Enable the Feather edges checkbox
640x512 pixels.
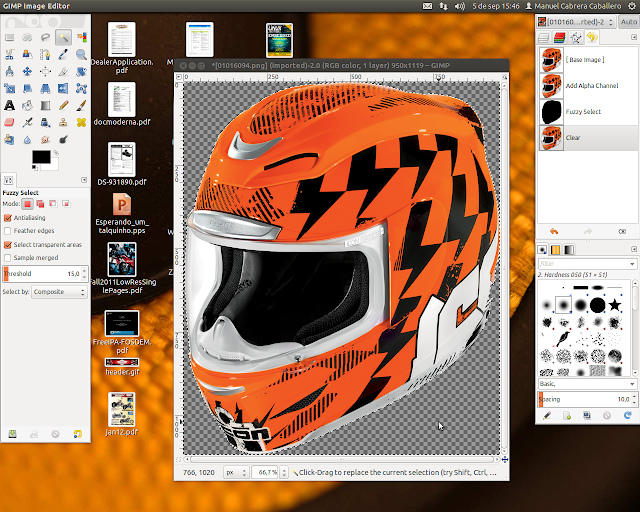coord(7,231)
